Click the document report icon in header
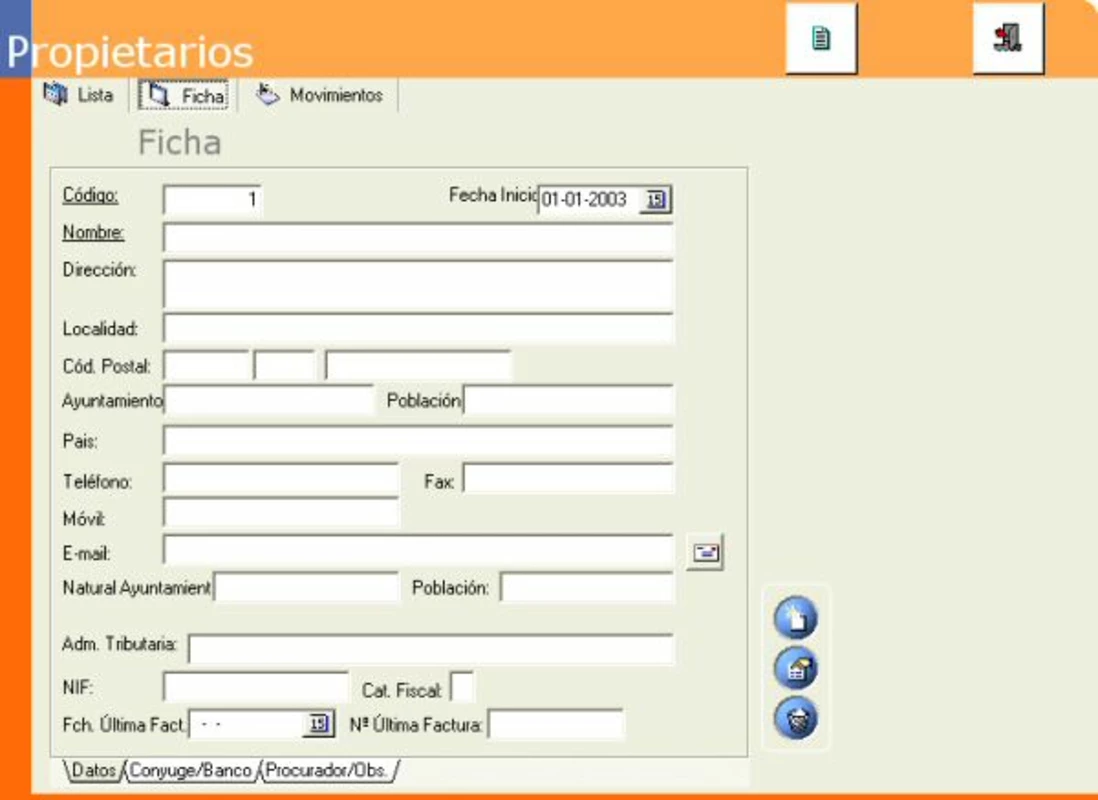The width and height of the screenshot is (1098, 800). 821,39
